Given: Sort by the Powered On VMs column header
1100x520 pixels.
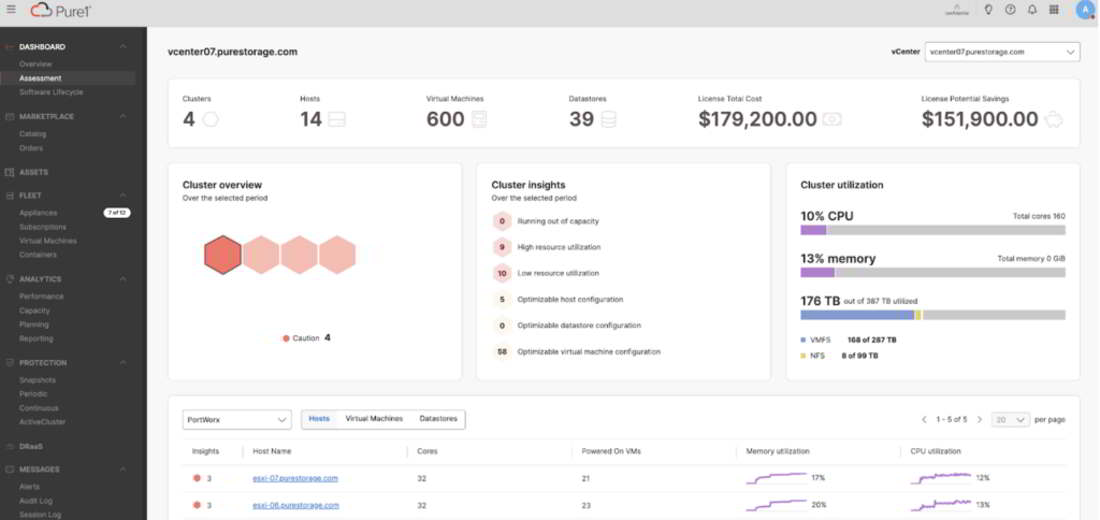Looking at the screenshot, I should (609, 451).
